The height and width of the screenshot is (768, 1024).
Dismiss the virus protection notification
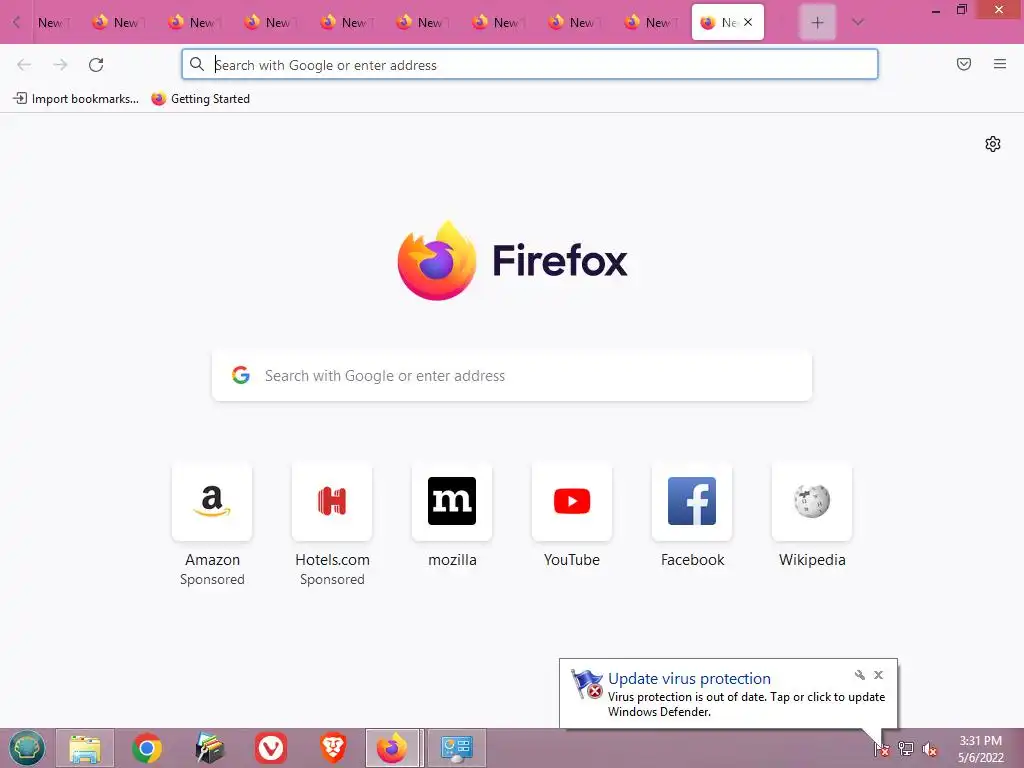point(878,675)
